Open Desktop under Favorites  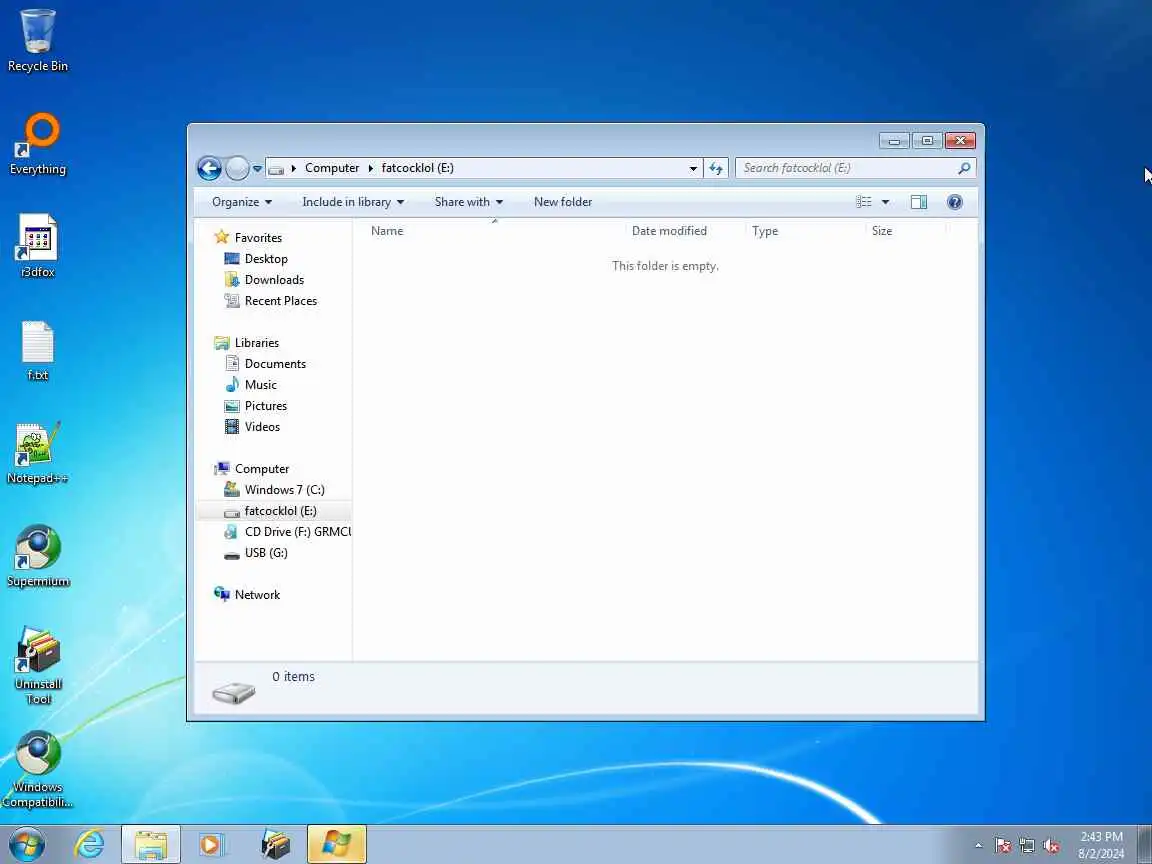tap(256, 259)
